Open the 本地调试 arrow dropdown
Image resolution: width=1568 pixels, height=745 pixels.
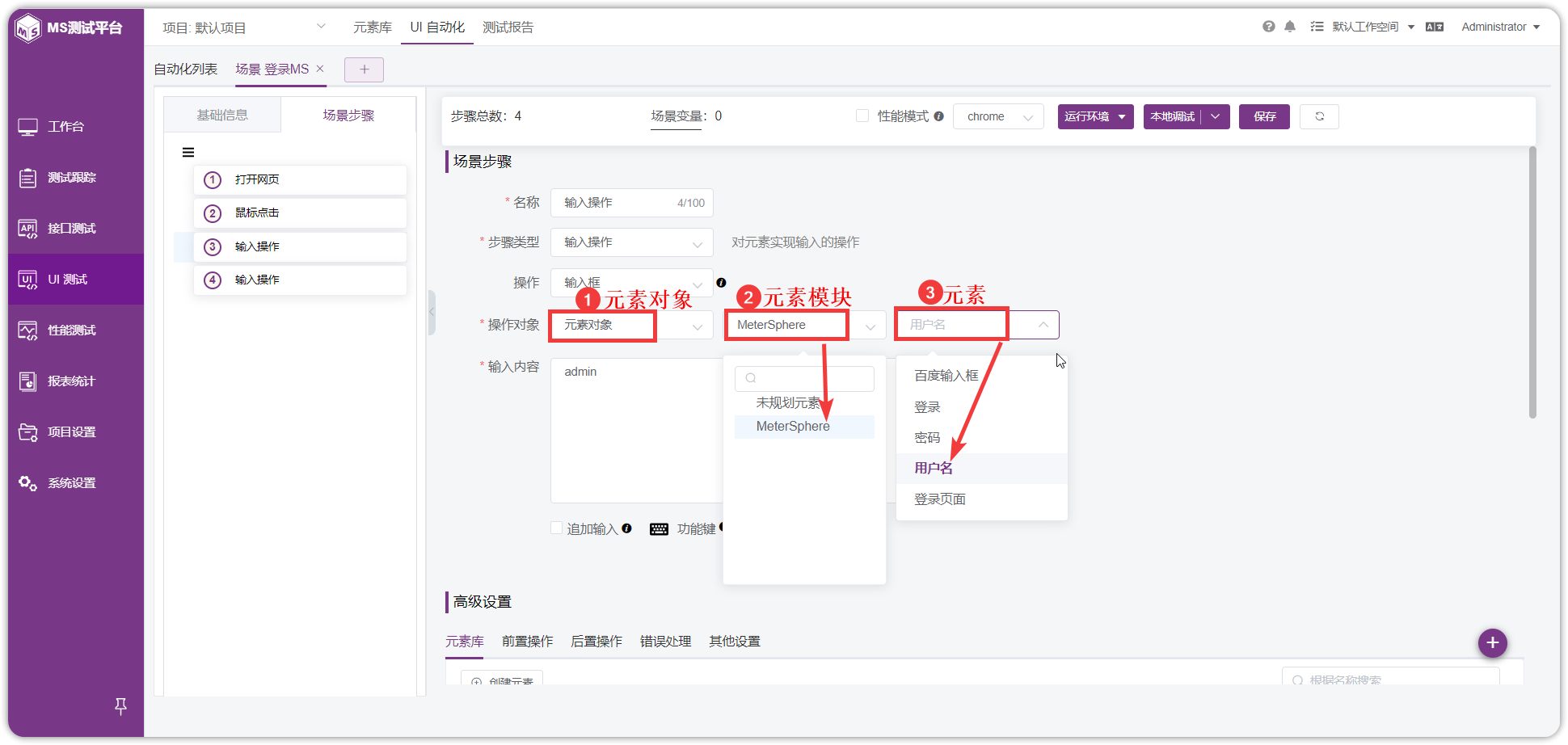(1215, 116)
